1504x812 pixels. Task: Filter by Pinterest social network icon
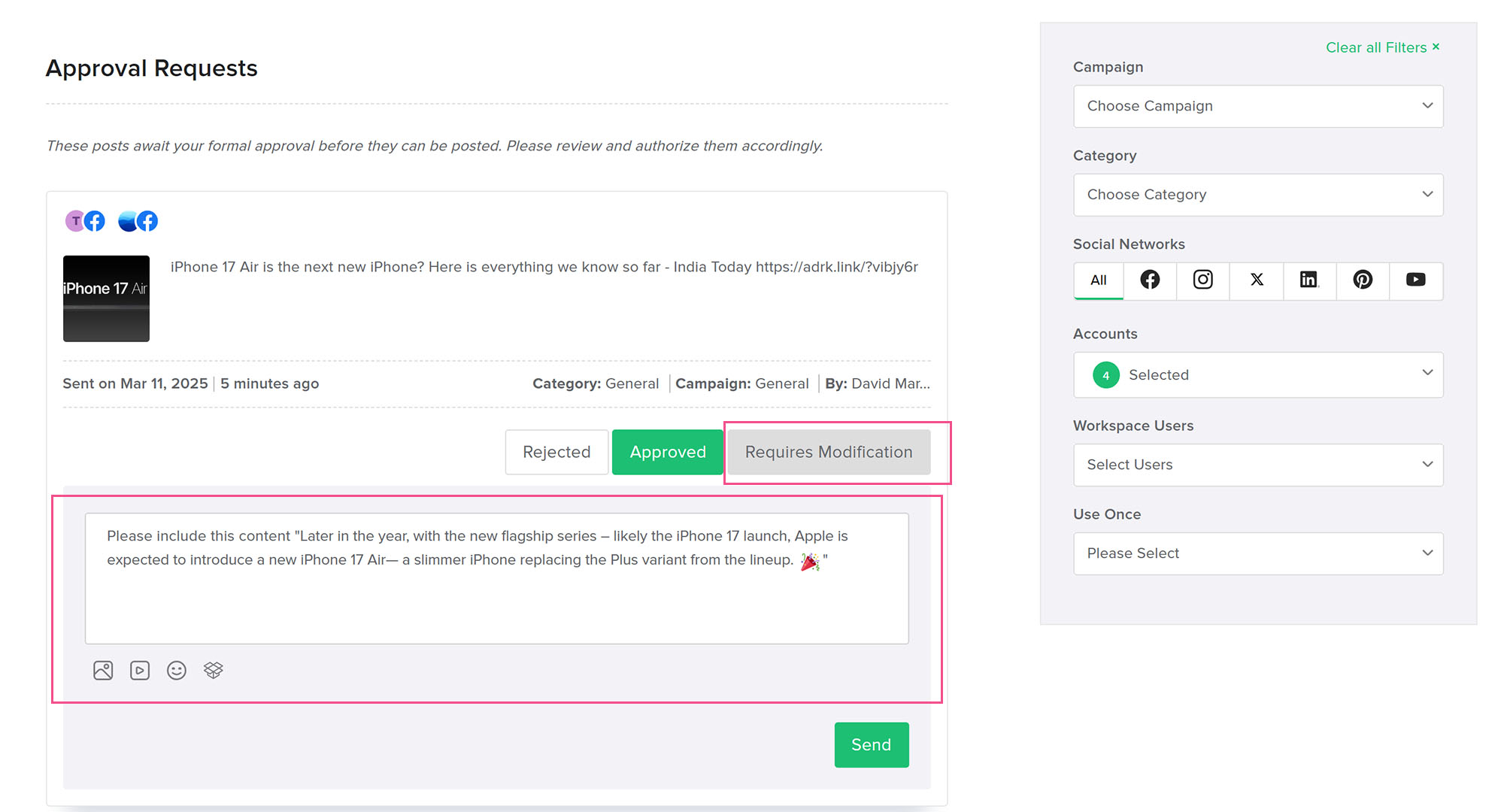click(1363, 280)
